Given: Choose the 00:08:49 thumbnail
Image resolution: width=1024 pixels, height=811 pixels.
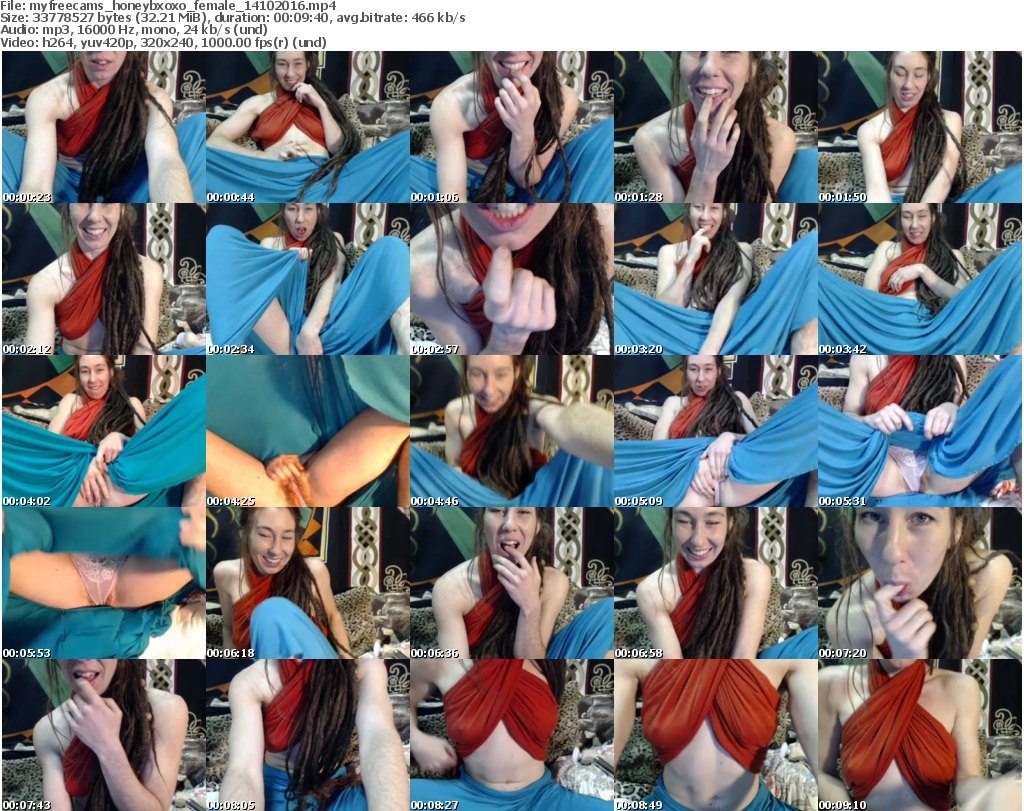Looking at the screenshot, I should click(715, 734).
